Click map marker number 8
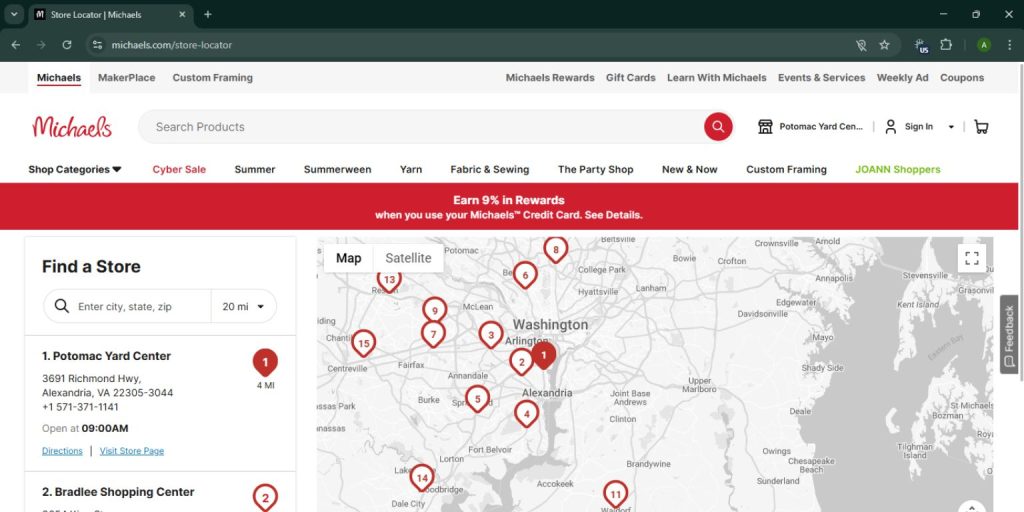The width and height of the screenshot is (1024, 512). 555,249
